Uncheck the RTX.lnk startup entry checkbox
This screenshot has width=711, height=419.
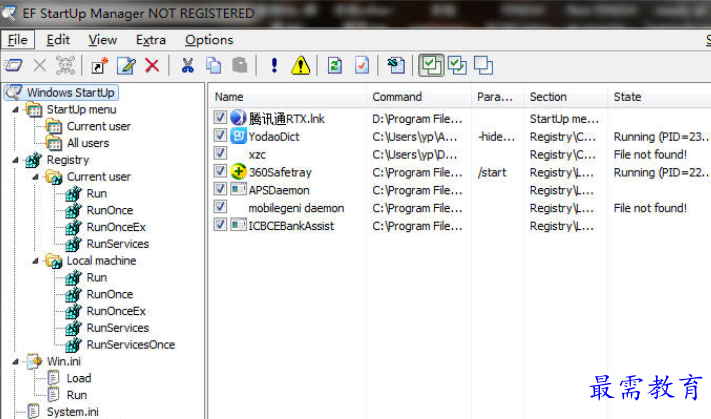click(x=220, y=117)
